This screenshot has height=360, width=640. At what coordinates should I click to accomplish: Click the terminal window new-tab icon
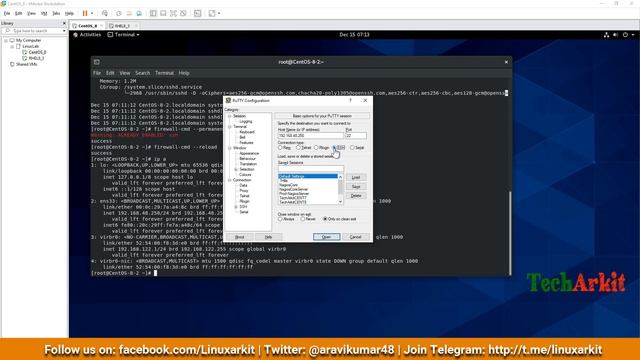pyautogui.click(x=97, y=62)
